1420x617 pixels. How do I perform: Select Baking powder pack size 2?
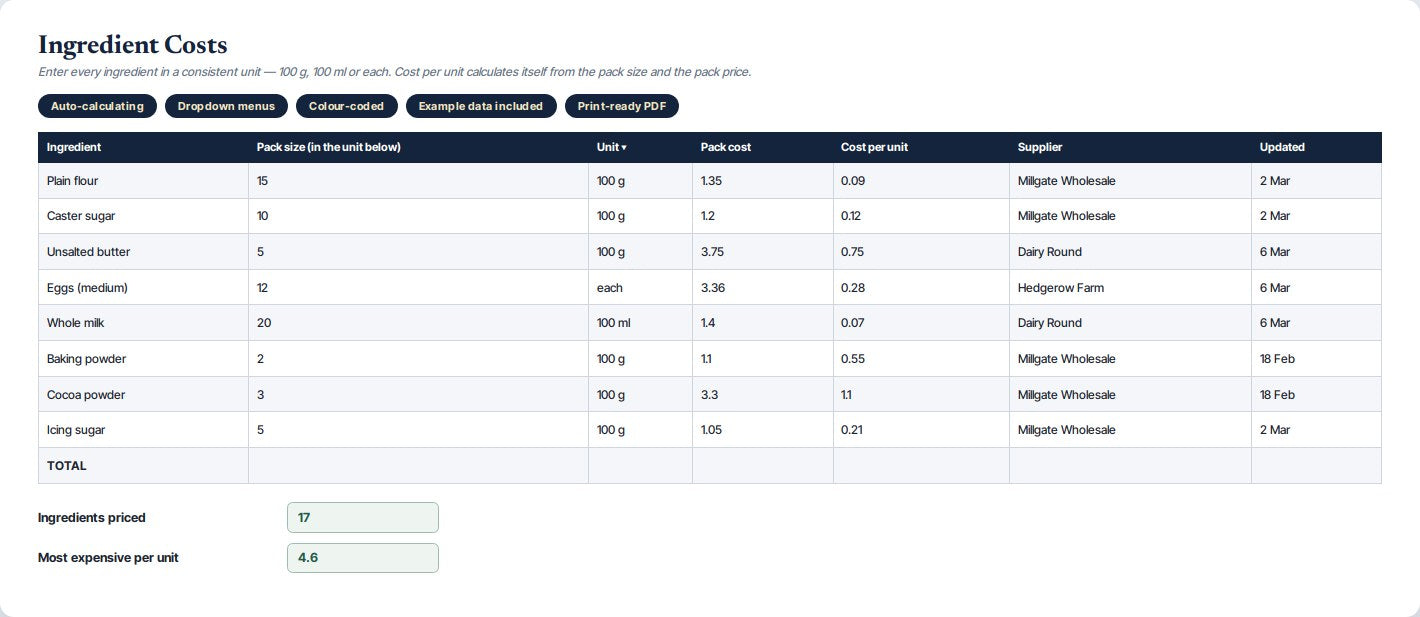click(418, 359)
